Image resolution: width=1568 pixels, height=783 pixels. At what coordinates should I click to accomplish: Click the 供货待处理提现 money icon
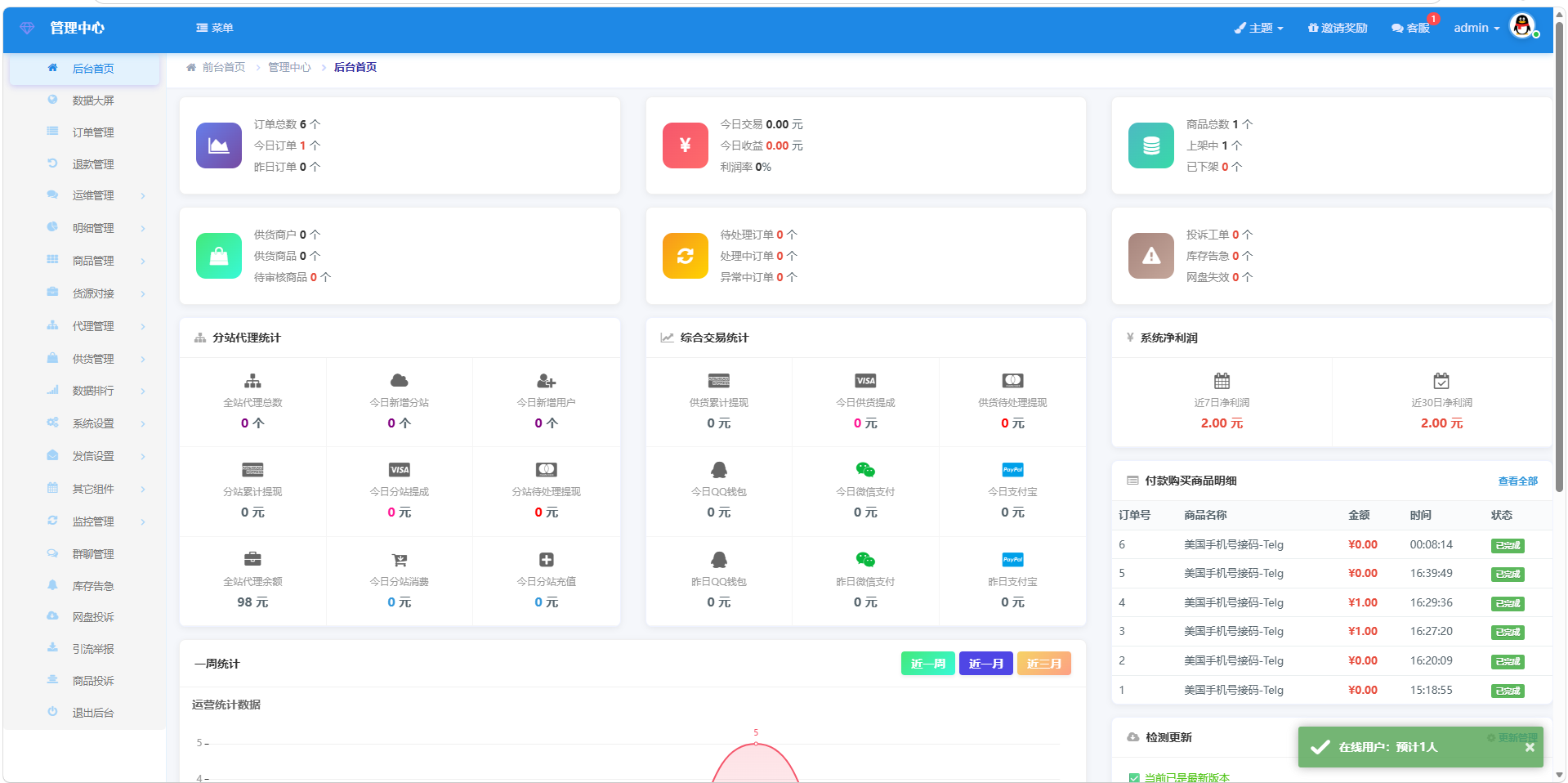click(1012, 381)
